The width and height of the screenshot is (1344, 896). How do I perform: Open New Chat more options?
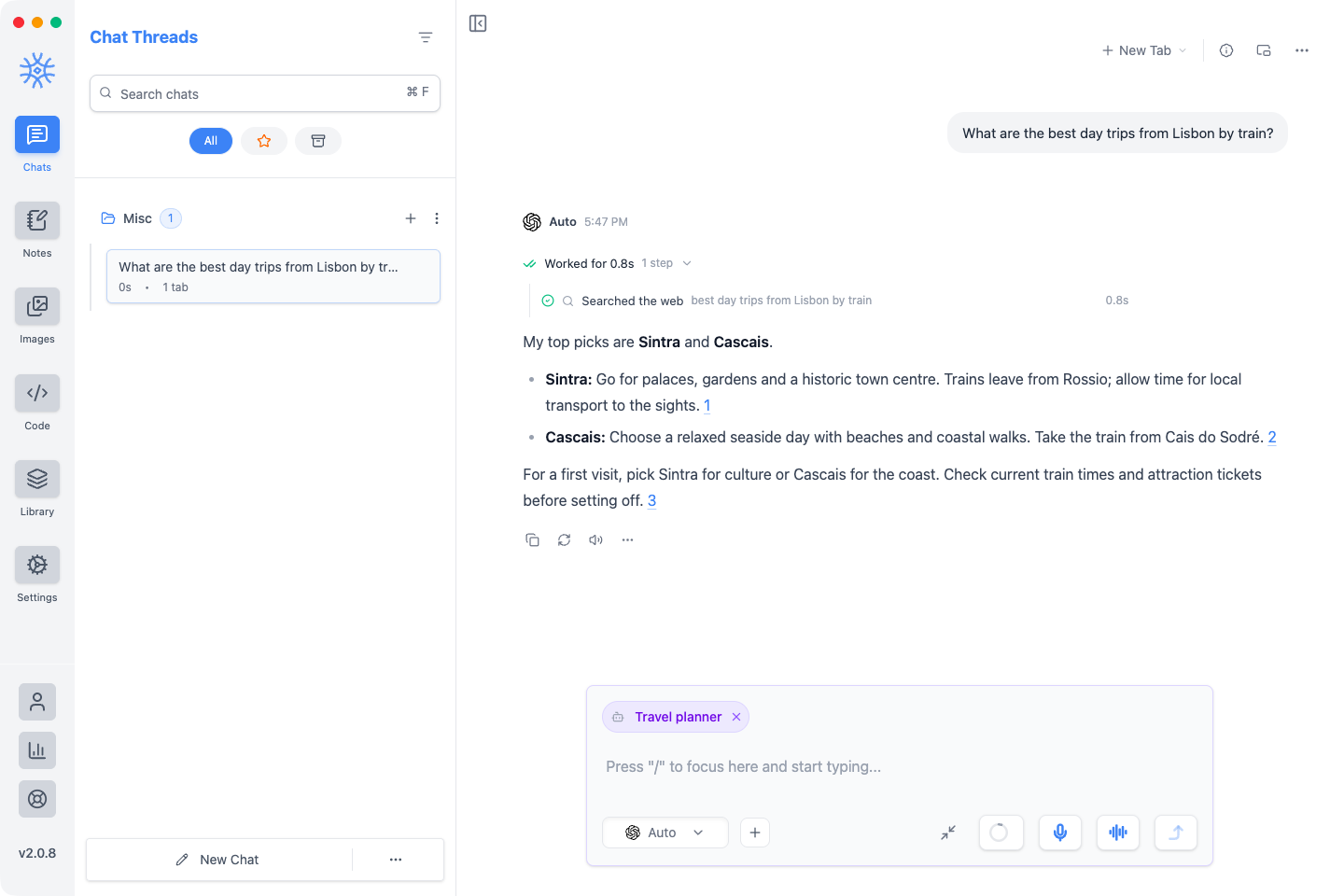click(x=396, y=860)
